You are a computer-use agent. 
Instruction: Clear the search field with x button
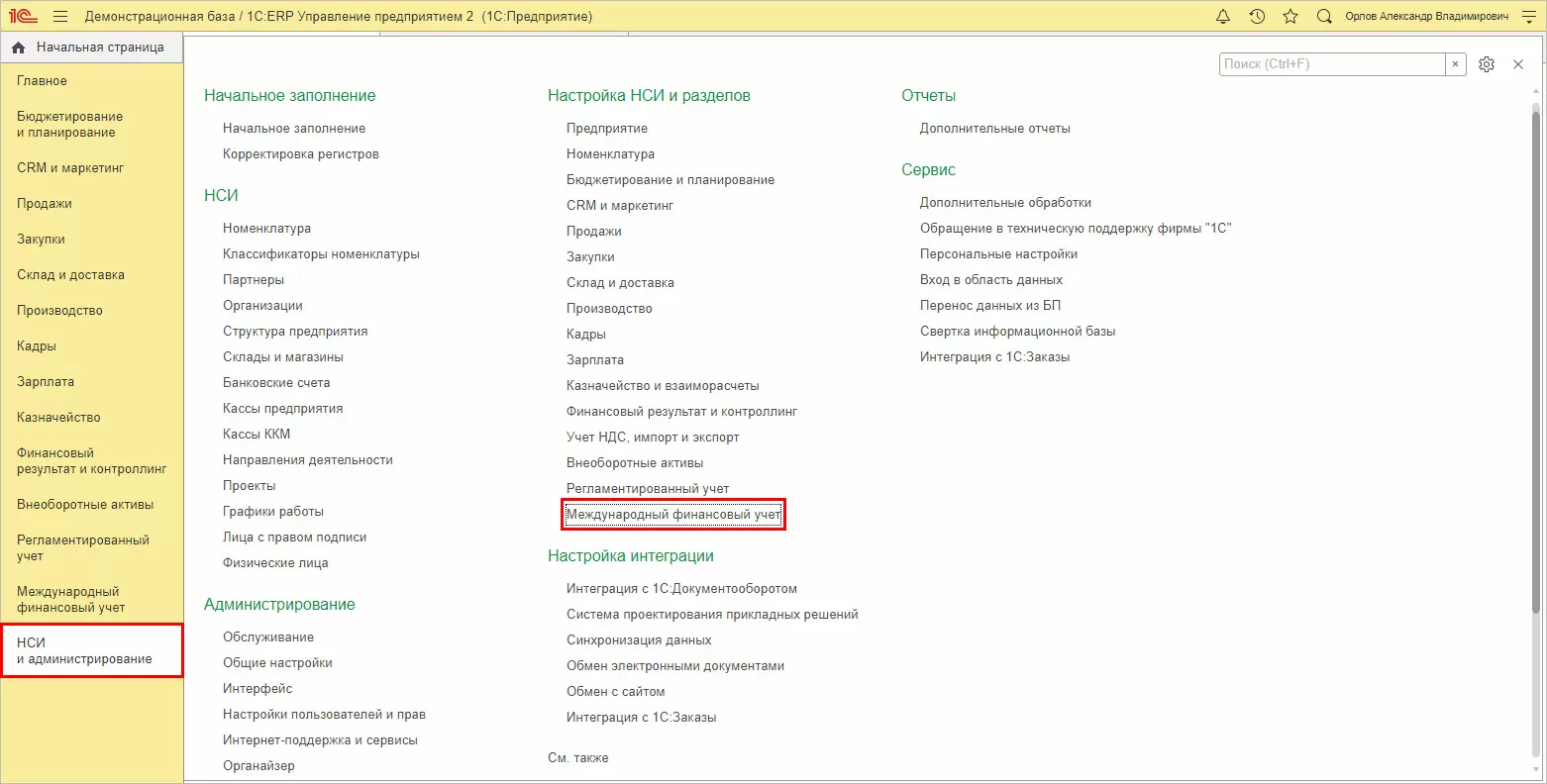tap(1455, 64)
